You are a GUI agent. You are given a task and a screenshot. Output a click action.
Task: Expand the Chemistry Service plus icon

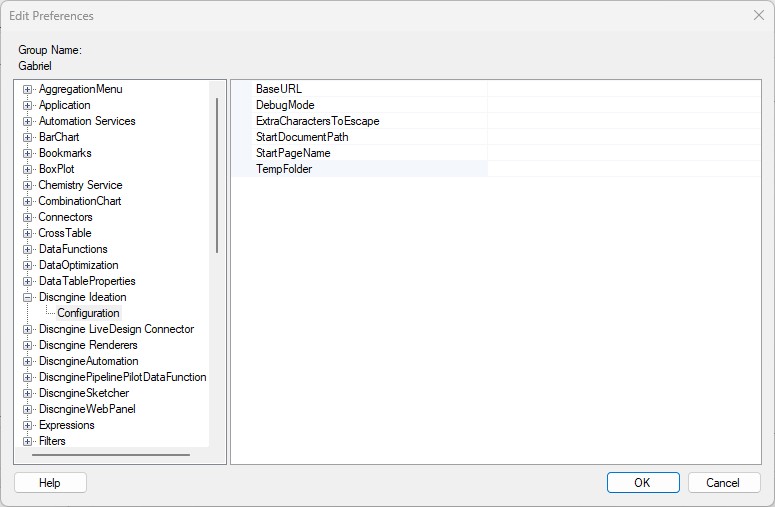tap(28, 185)
